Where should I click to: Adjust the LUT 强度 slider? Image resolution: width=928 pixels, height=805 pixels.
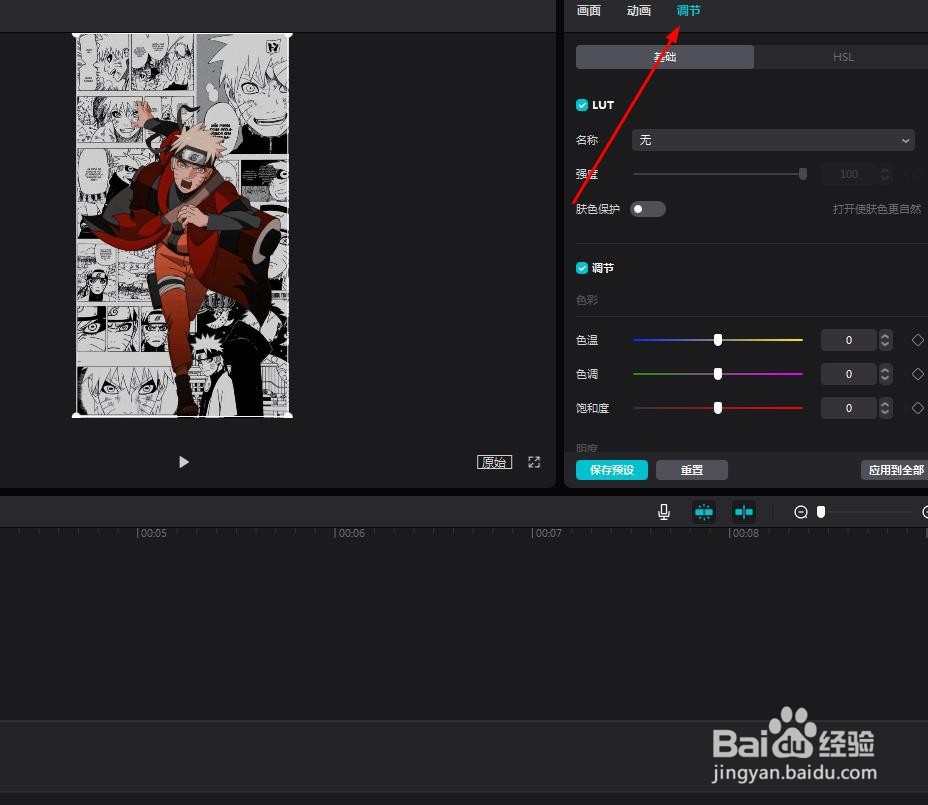point(803,174)
